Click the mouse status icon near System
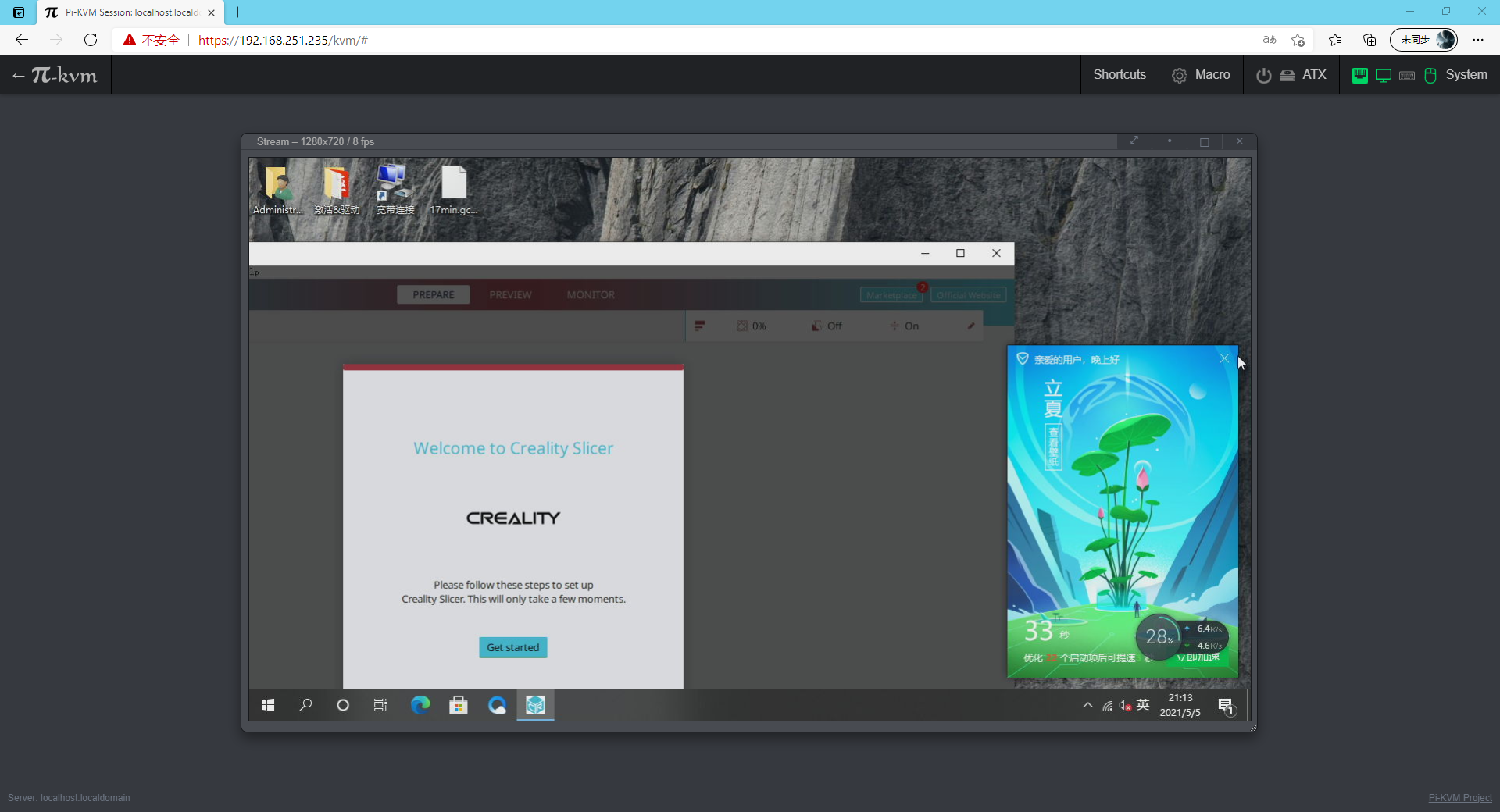Viewport: 1500px width, 812px height. [1430, 75]
